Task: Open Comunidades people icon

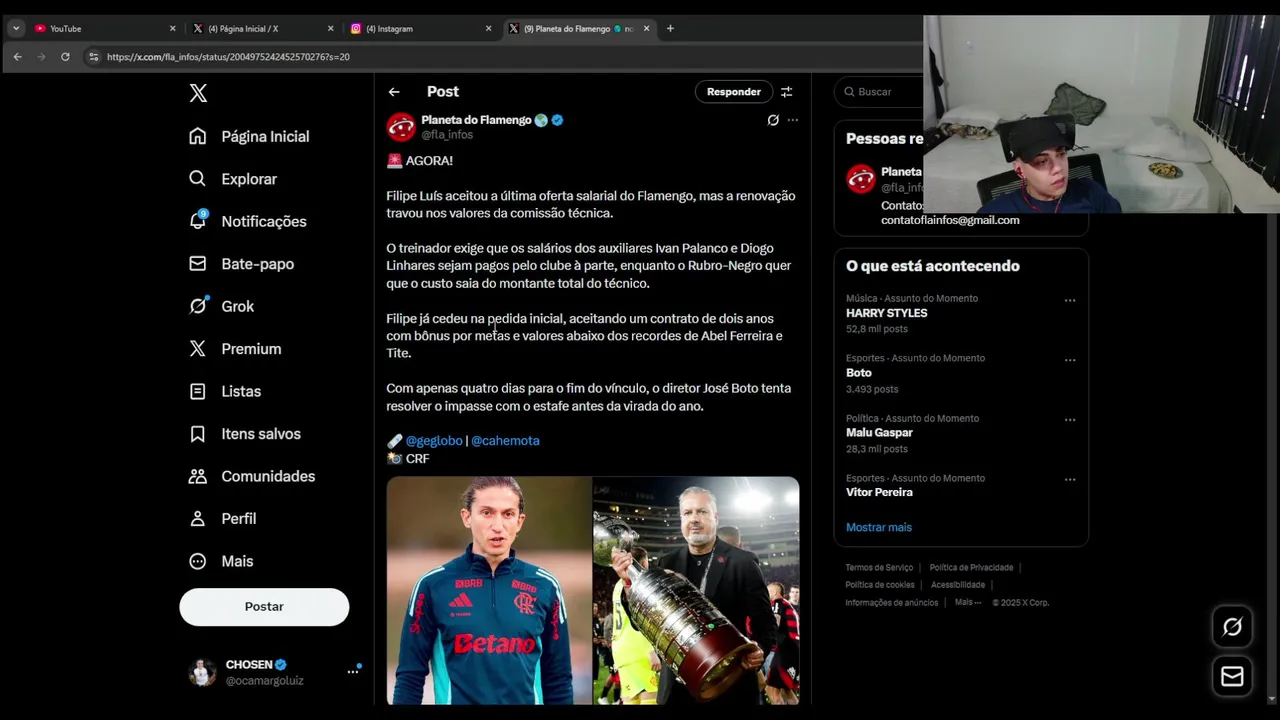Action: click(x=198, y=476)
